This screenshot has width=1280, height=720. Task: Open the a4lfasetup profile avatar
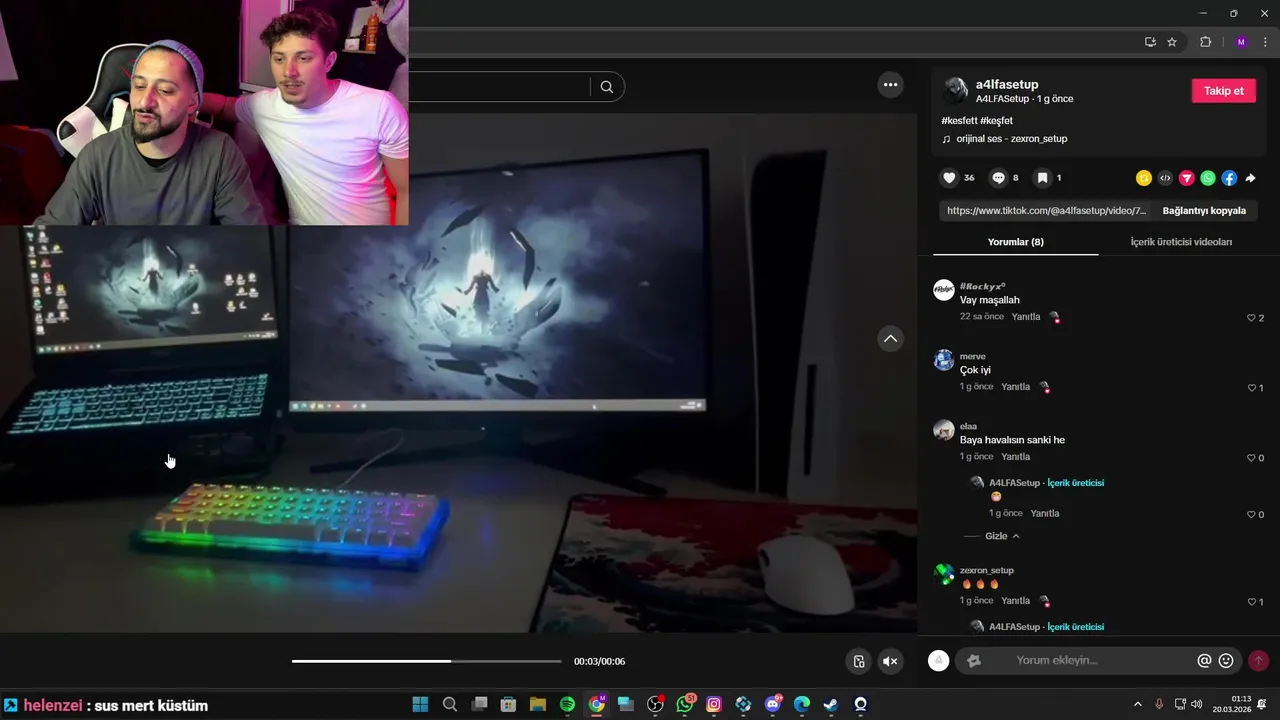tap(956, 91)
